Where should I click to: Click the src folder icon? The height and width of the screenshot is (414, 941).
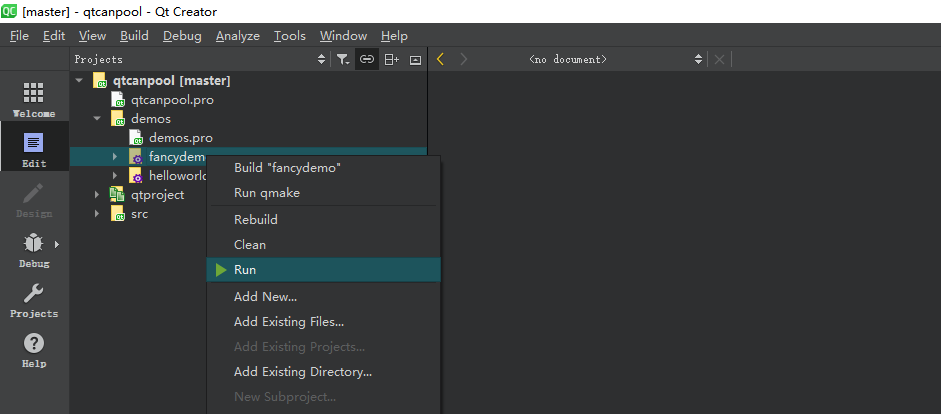(118, 214)
